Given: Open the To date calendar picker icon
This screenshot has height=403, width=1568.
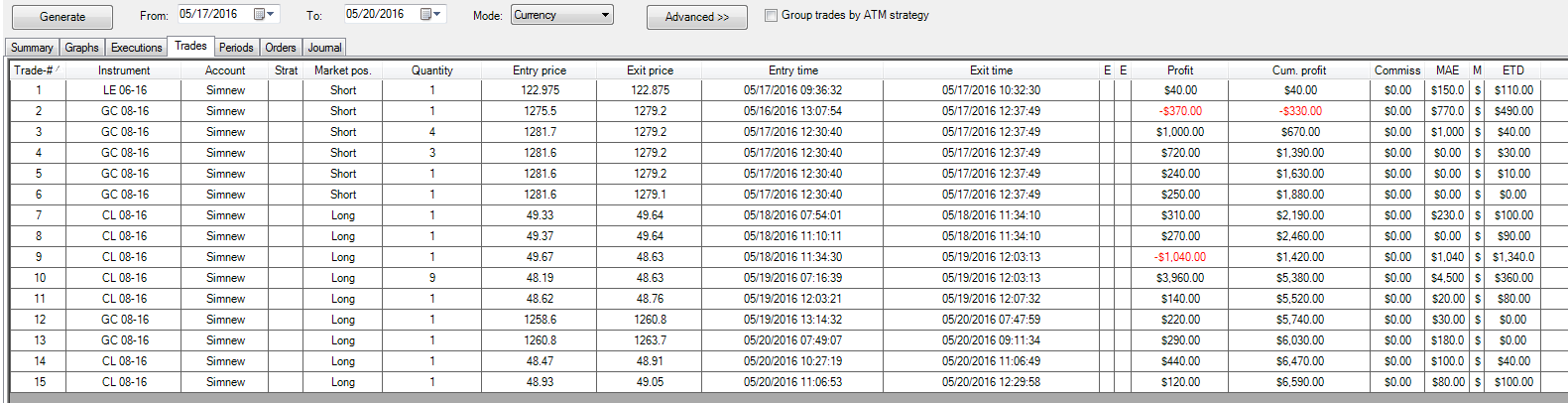Looking at the screenshot, I should 425,14.
